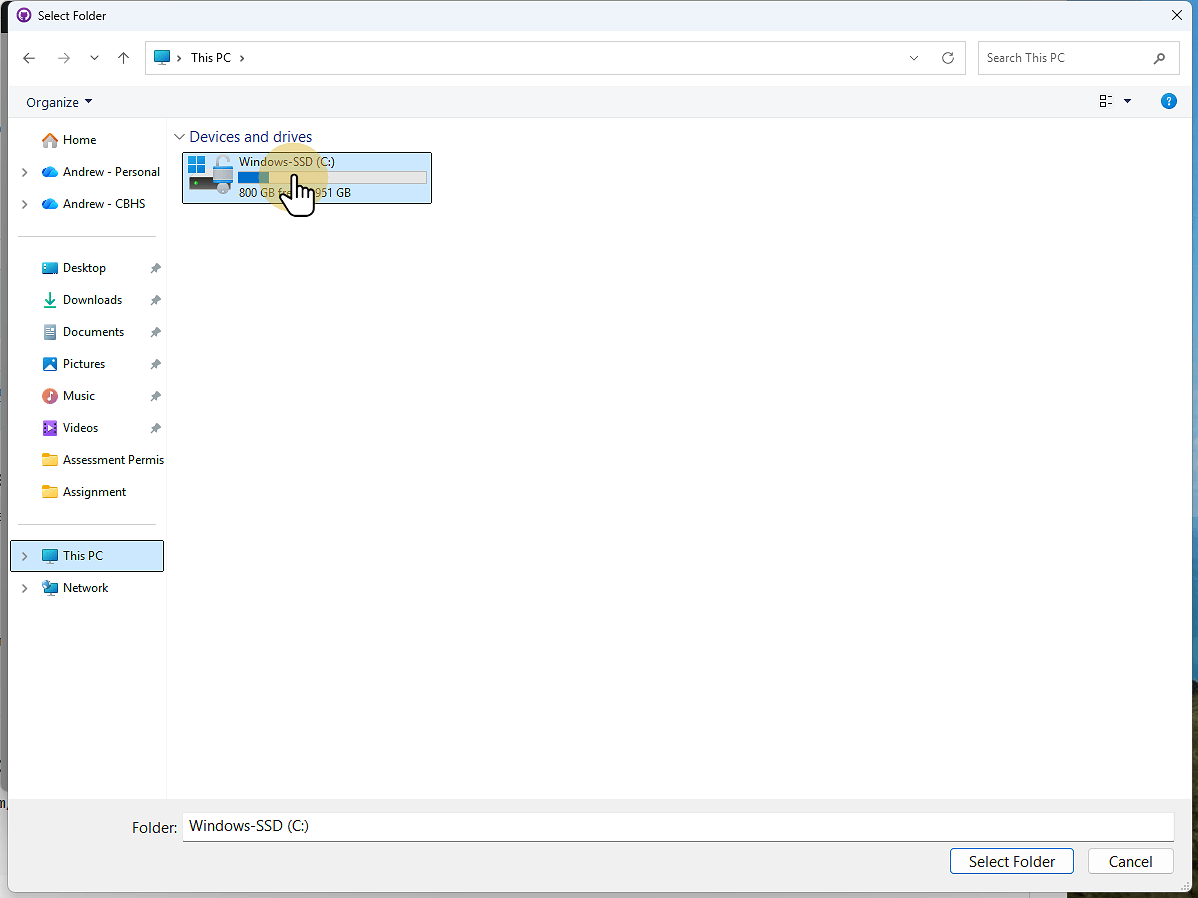The width and height of the screenshot is (1198, 898).
Task: Unpin Desktop using its pin icon
Action: tap(155, 268)
